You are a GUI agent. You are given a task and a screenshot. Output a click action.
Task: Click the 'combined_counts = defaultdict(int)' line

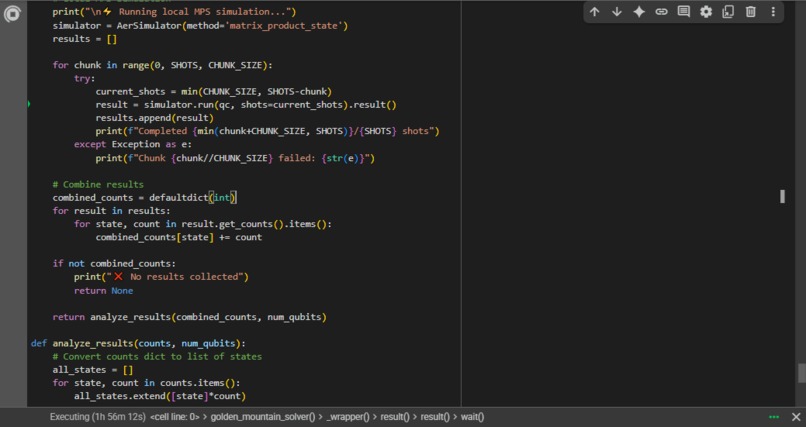pos(144,198)
